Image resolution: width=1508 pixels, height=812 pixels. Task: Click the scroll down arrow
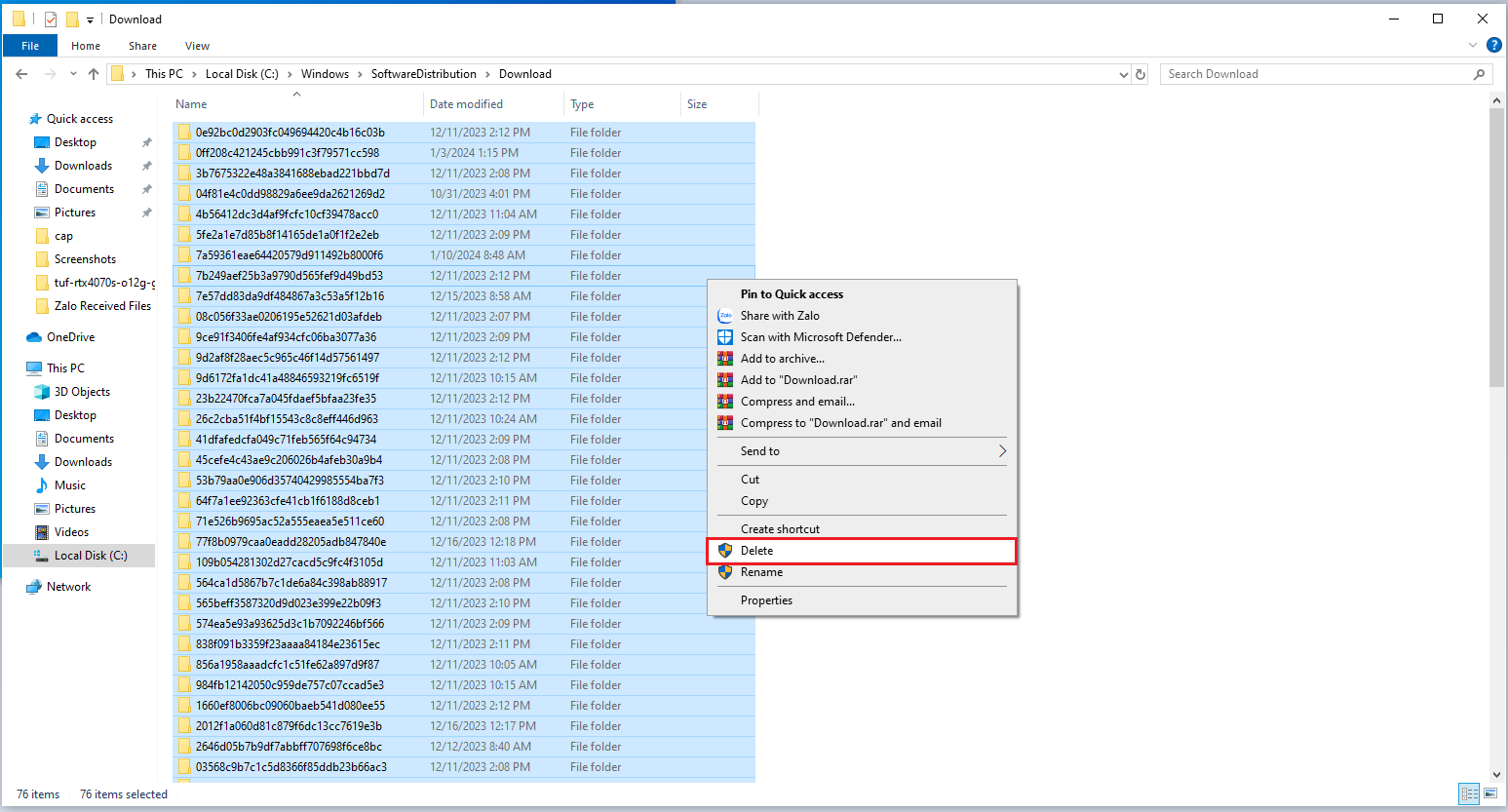click(1497, 775)
